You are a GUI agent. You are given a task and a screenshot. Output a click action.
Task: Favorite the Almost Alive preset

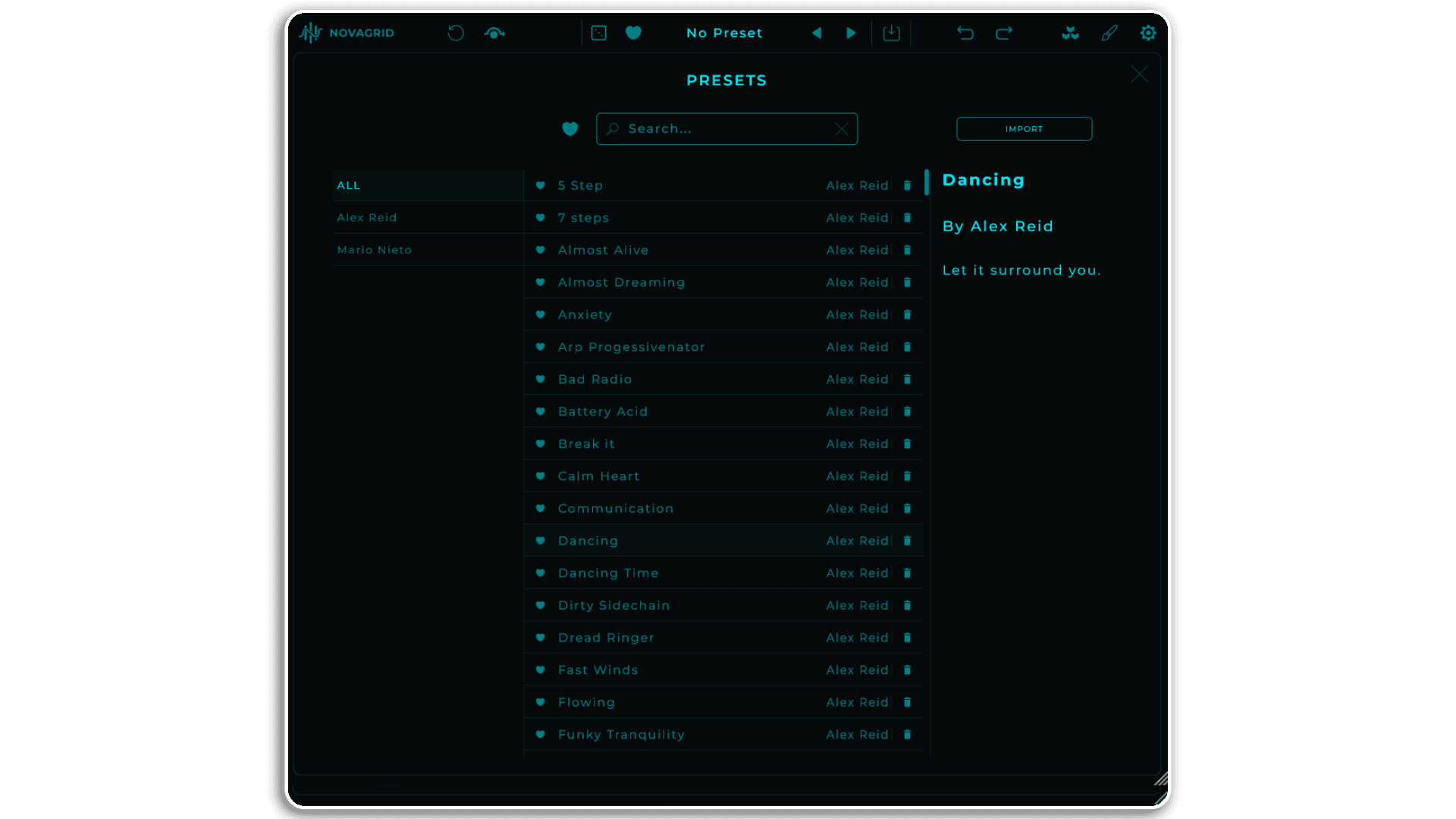click(541, 249)
